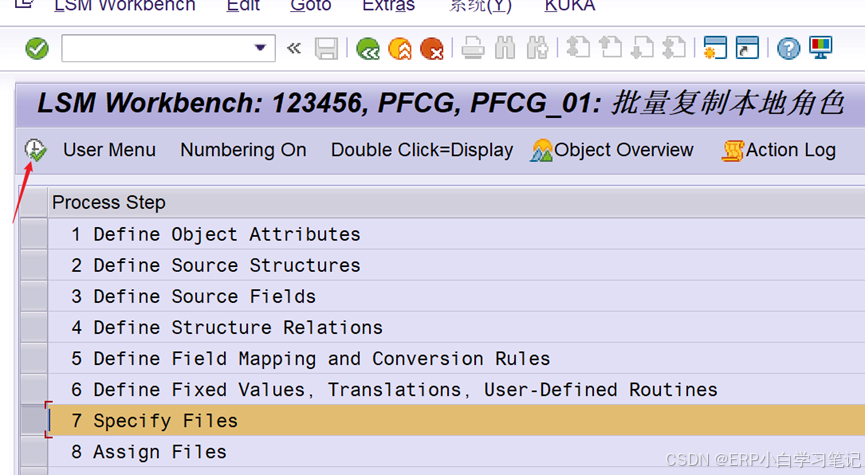Click the User Menu button
Image resolution: width=865 pixels, height=475 pixels.
click(x=109, y=150)
